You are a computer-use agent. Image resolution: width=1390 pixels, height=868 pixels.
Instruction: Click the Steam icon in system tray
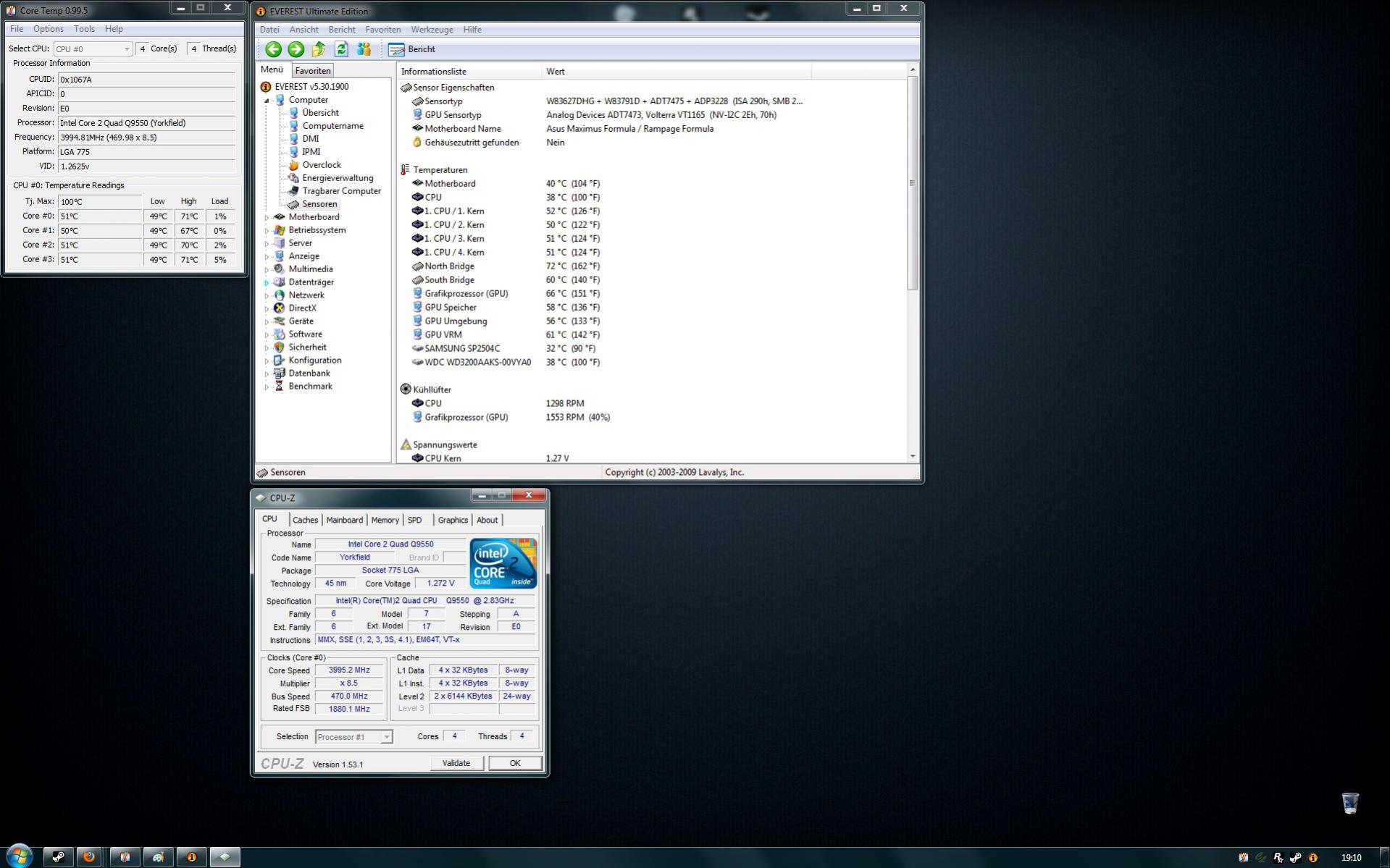point(1295,858)
